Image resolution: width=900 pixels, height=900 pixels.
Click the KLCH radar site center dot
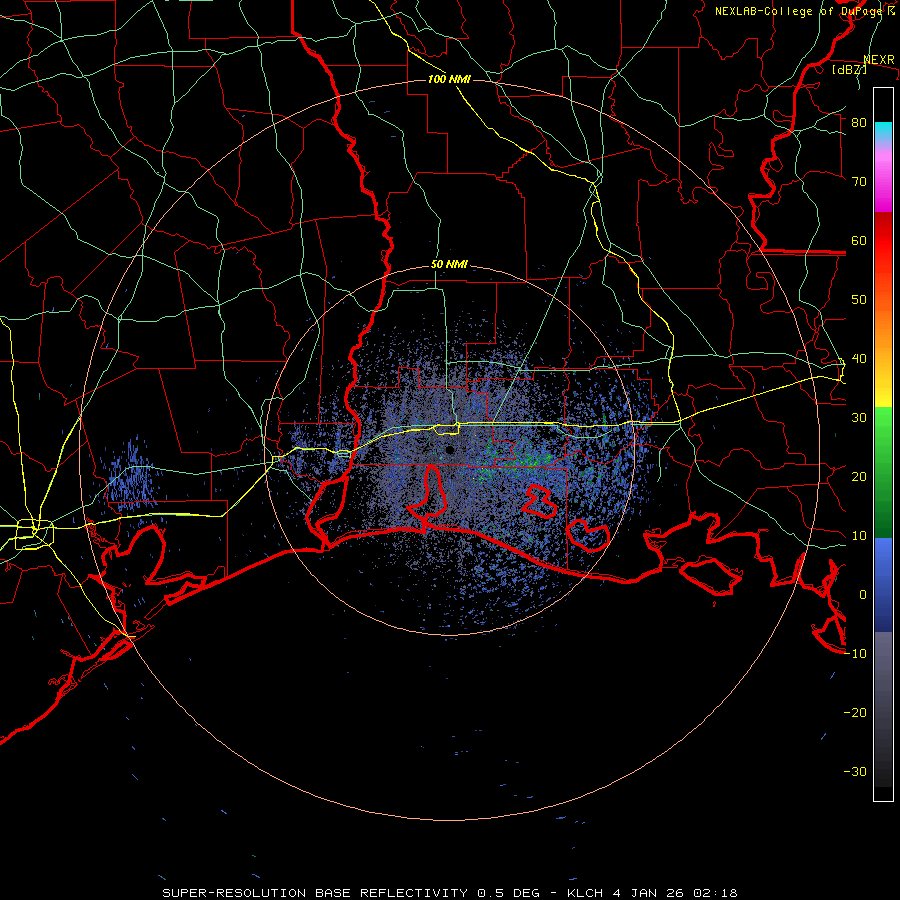[x=450, y=450]
